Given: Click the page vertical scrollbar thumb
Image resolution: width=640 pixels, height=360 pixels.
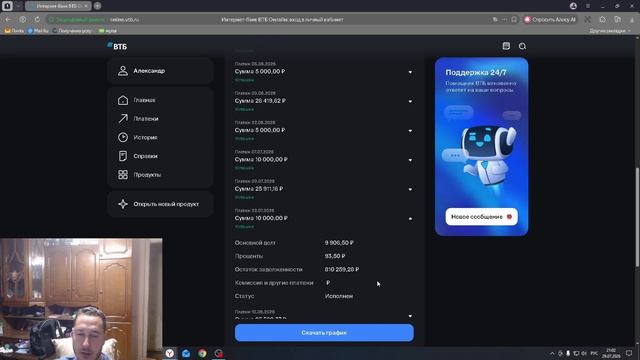Looking at the screenshot, I should (637, 218).
